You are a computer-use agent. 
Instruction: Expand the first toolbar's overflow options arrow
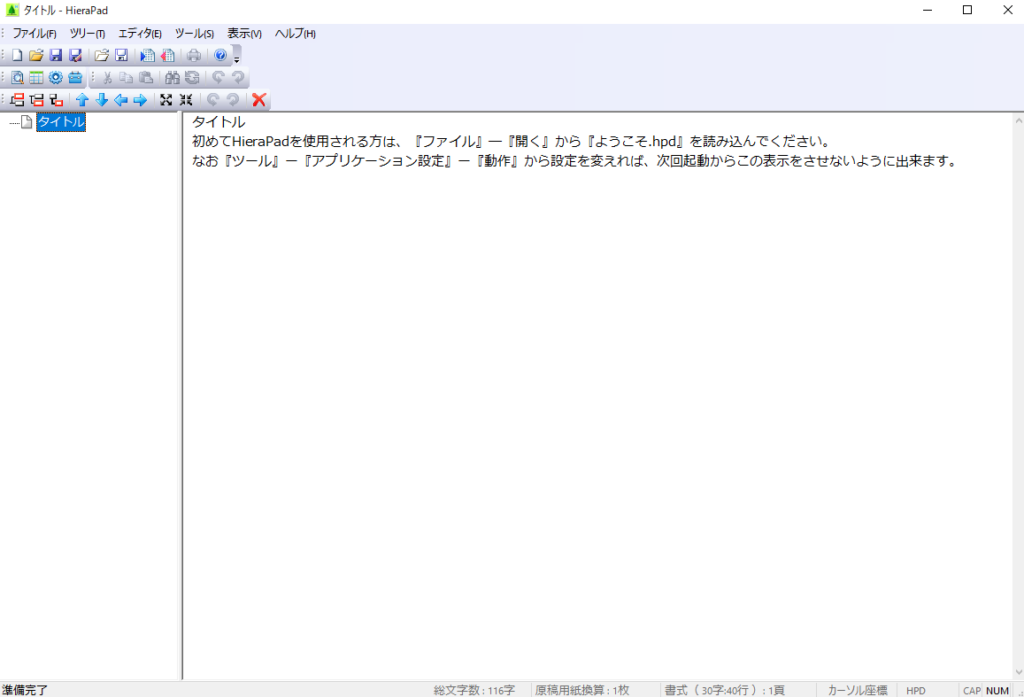[x=236, y=56]
